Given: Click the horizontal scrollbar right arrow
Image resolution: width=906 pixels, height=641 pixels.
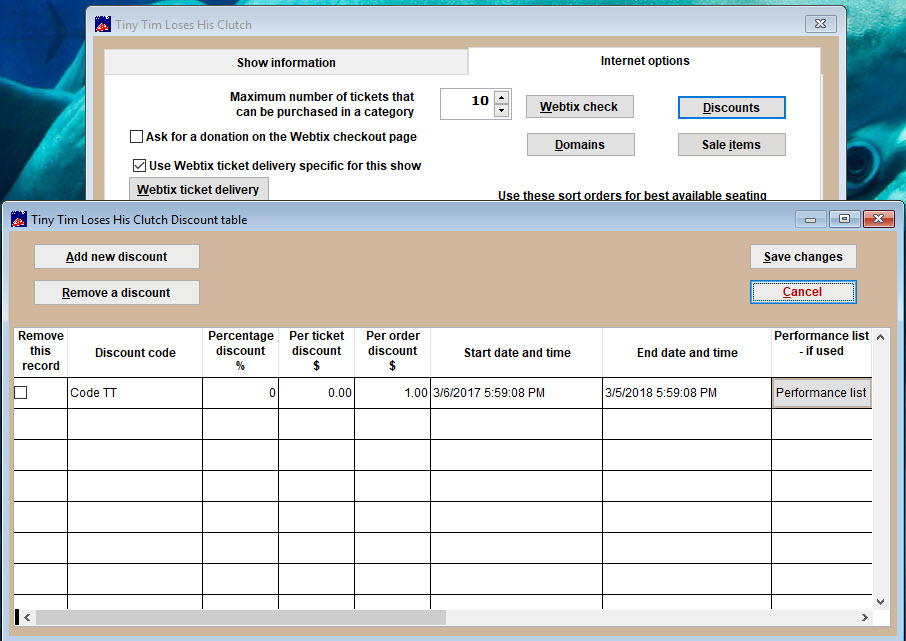Looking at the screenshot, I should click(x=864, y=617).
